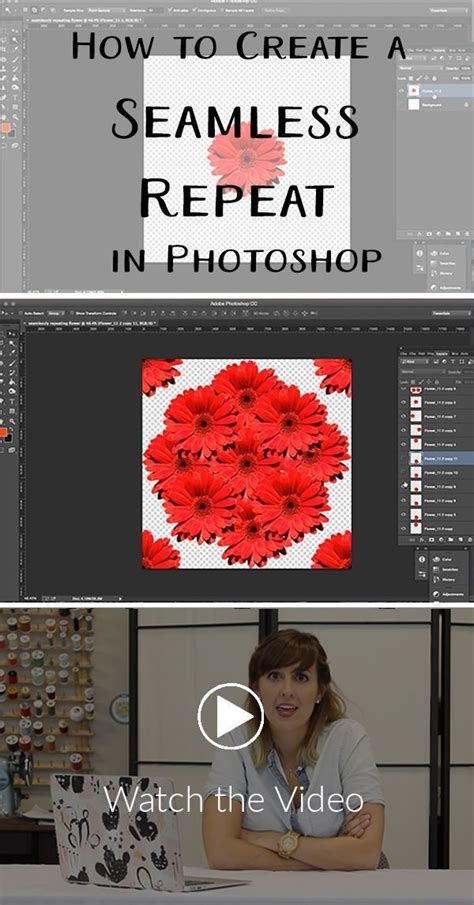
Task: Swap foreground and background colors in middle screenshot
Action: pos(12,429)
